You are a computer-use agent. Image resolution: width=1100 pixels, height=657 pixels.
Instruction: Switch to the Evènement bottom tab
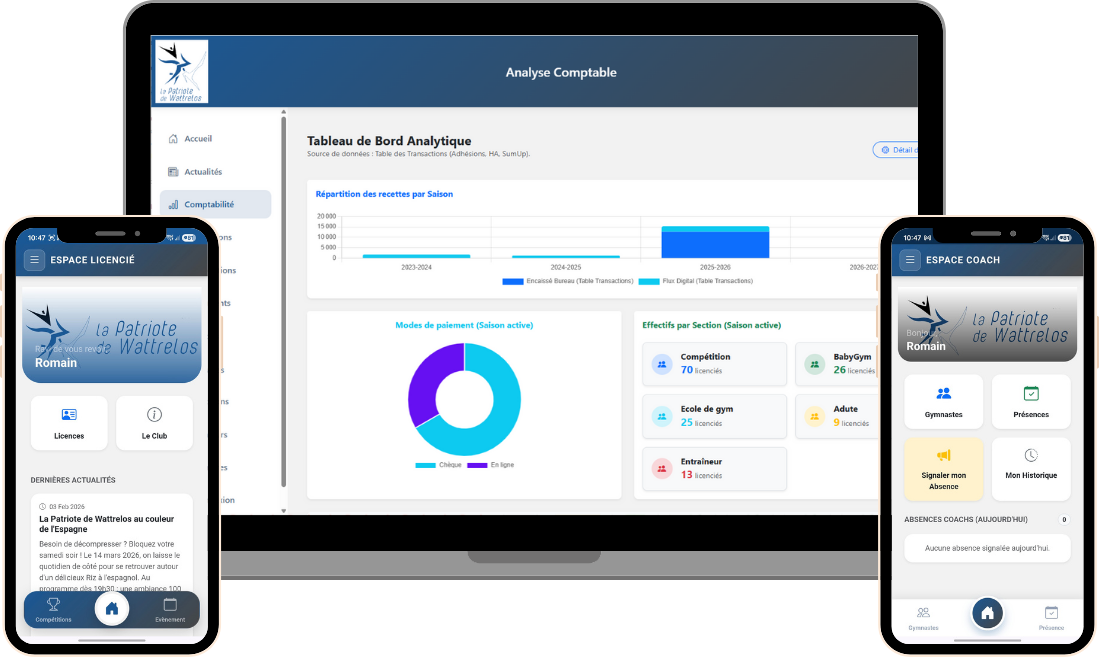click(x=170, y=610)
